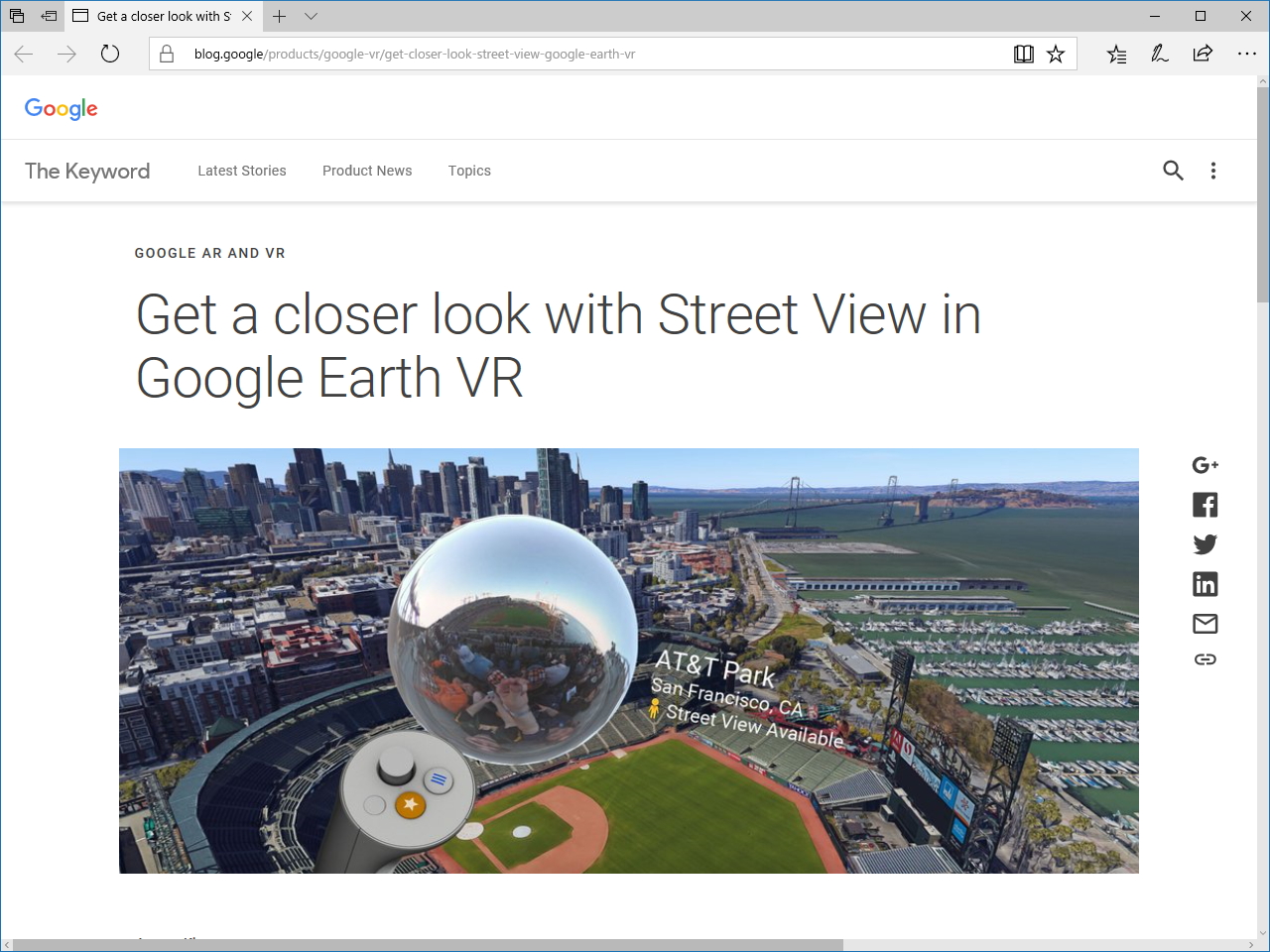Image resolution: width=1270 pixels, height=952 pixels.
Task: Click the horizontal scrollbar thumb
Action: [428, 945]
